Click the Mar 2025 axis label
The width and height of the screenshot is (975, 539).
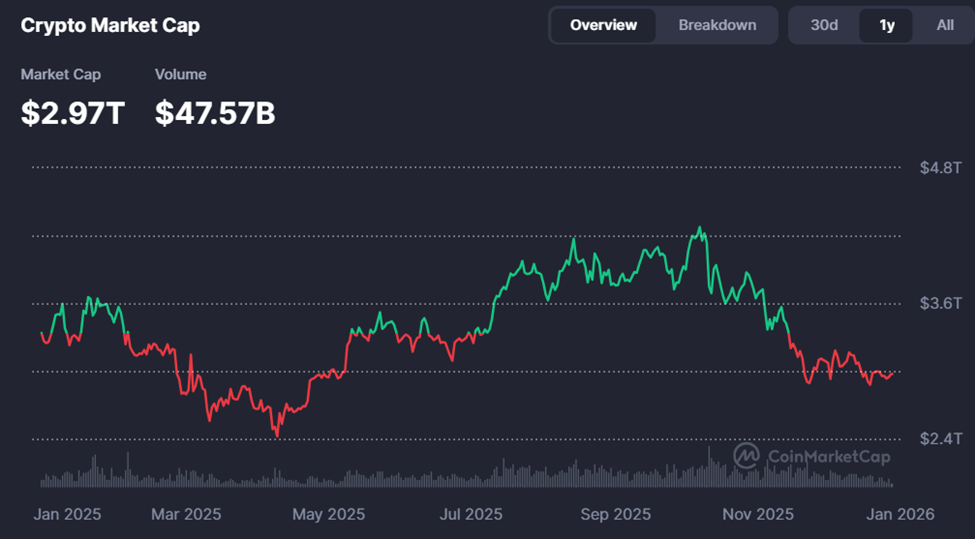187,514
